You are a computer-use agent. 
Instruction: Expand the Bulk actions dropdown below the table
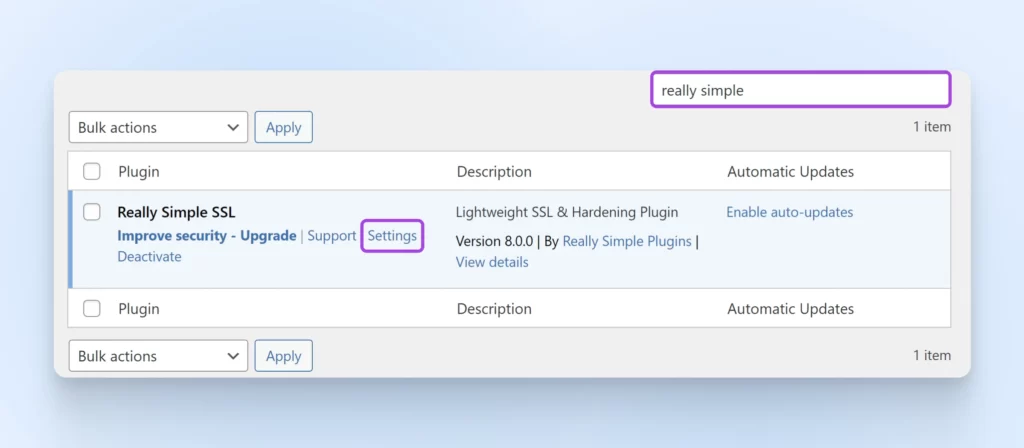(x=158, y=356)
